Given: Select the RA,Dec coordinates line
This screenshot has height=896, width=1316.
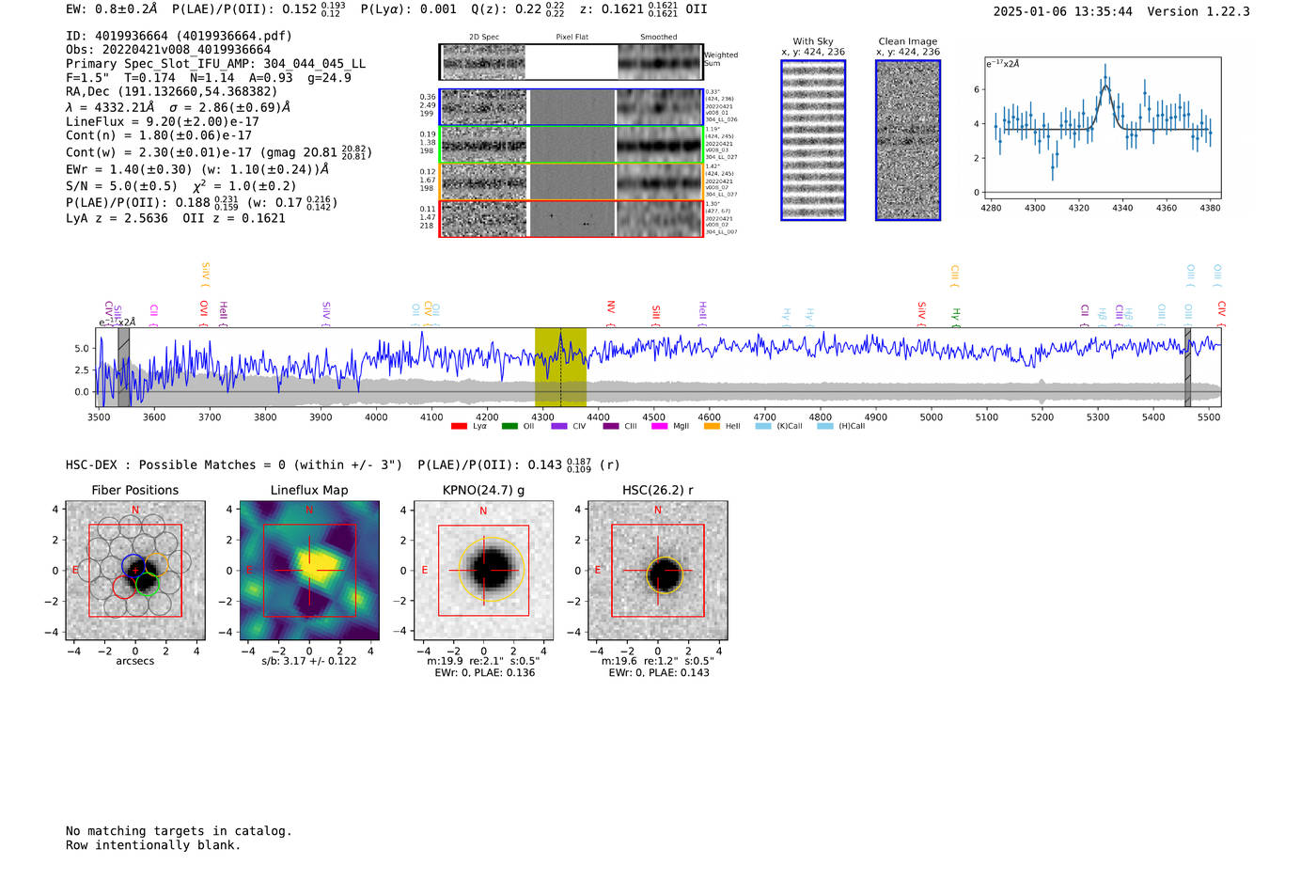Looking at the screenshot, I should (172, 92).
